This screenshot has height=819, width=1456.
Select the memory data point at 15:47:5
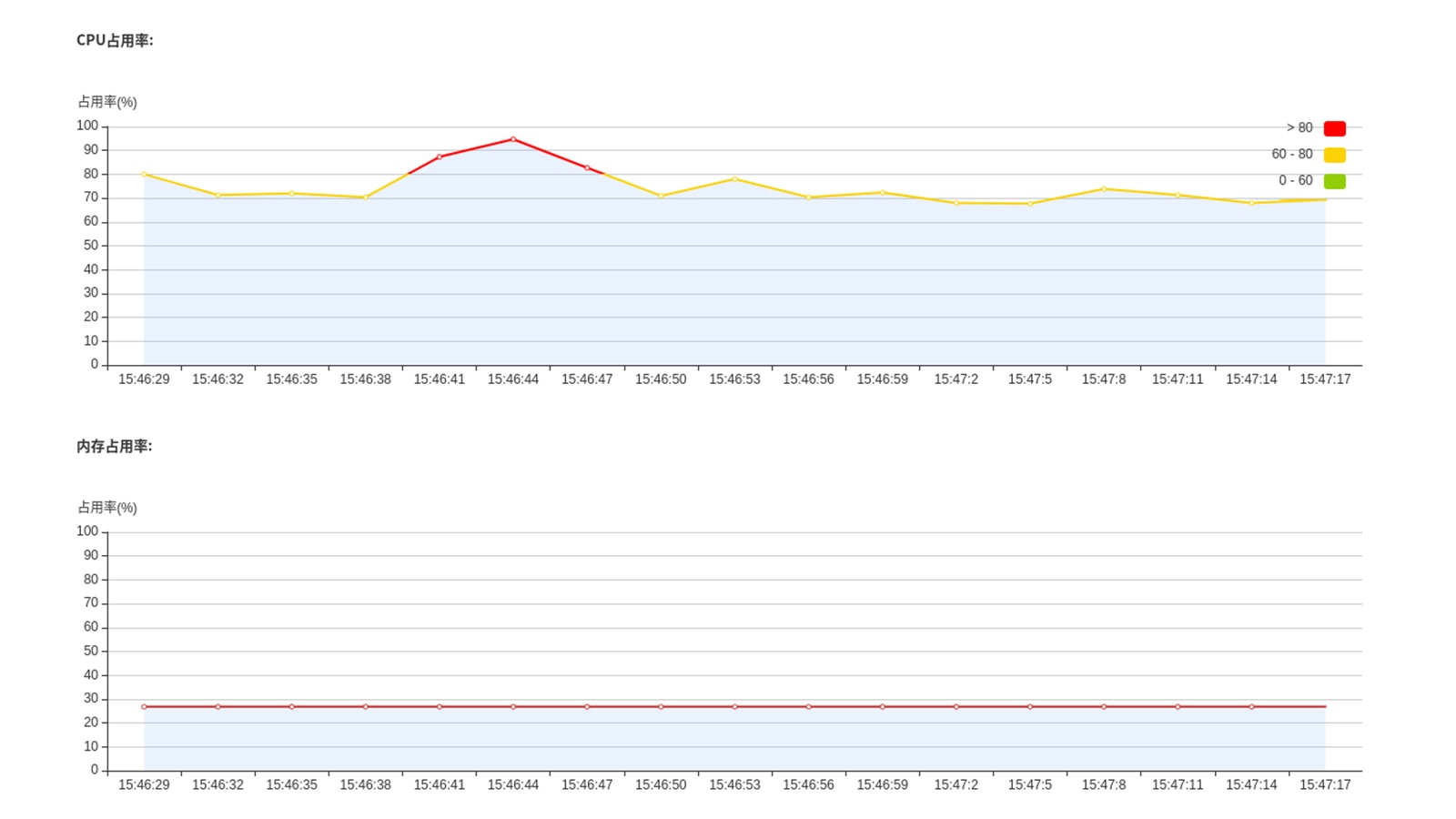pyautogui.click(x=1030, y=707)
